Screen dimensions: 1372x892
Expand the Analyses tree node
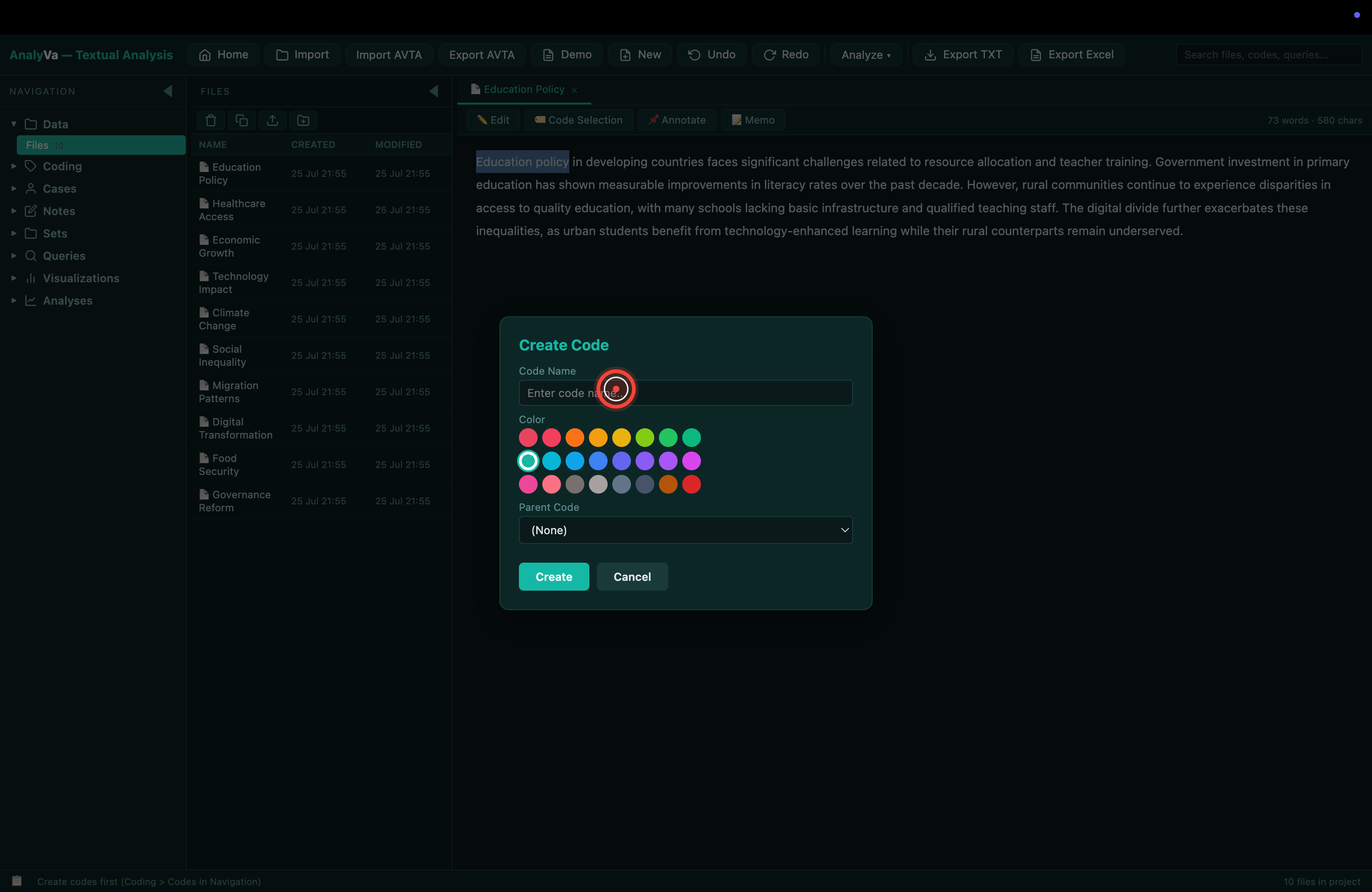click(14, 301)
